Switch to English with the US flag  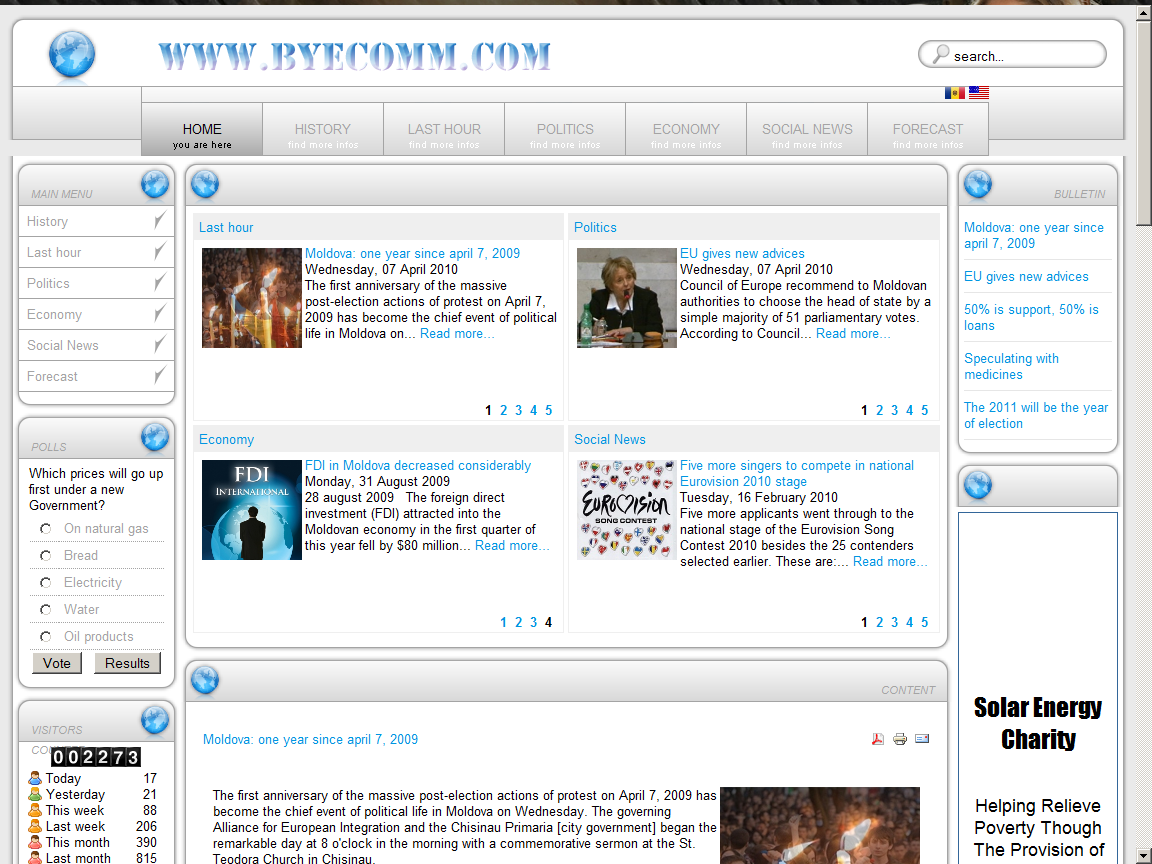[979, 92]
